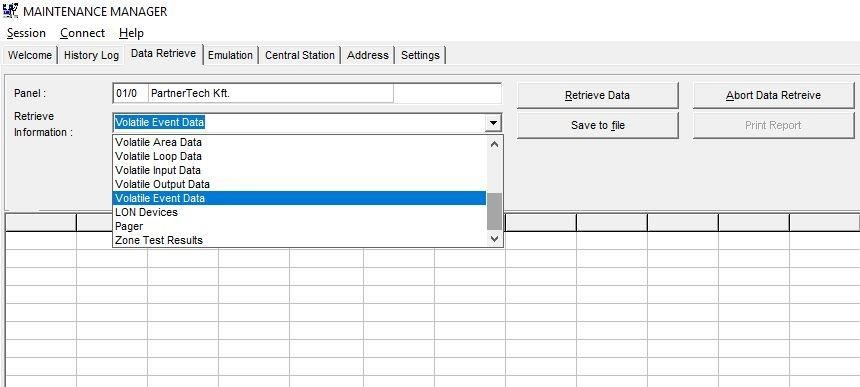Click Abort Data Retreive button
The height and width of the screenshot is (387, 860).
(x=773, y=95)
